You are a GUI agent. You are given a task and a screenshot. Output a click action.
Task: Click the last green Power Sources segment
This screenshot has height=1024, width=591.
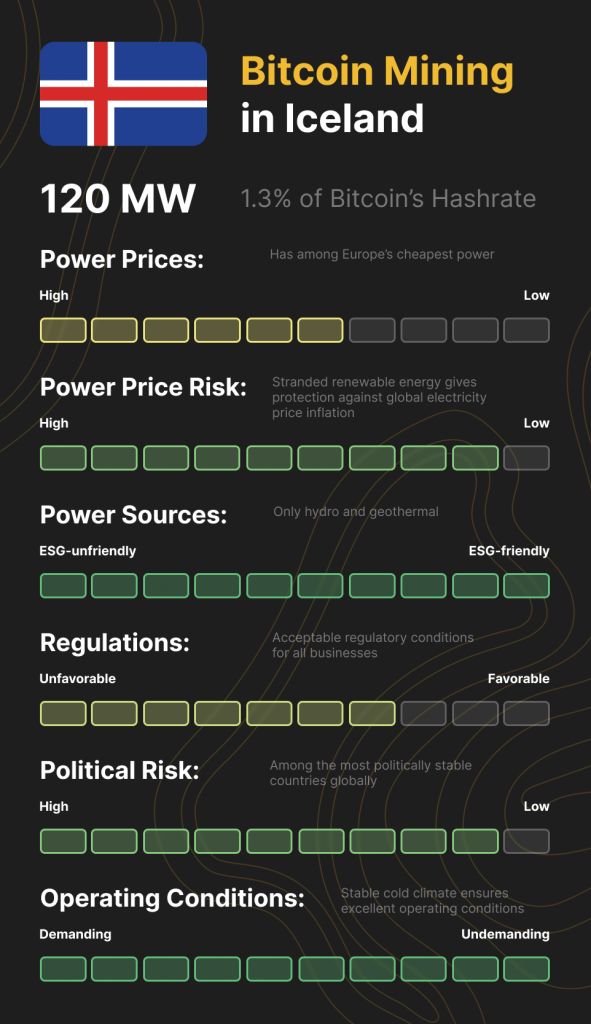[526, 586]
